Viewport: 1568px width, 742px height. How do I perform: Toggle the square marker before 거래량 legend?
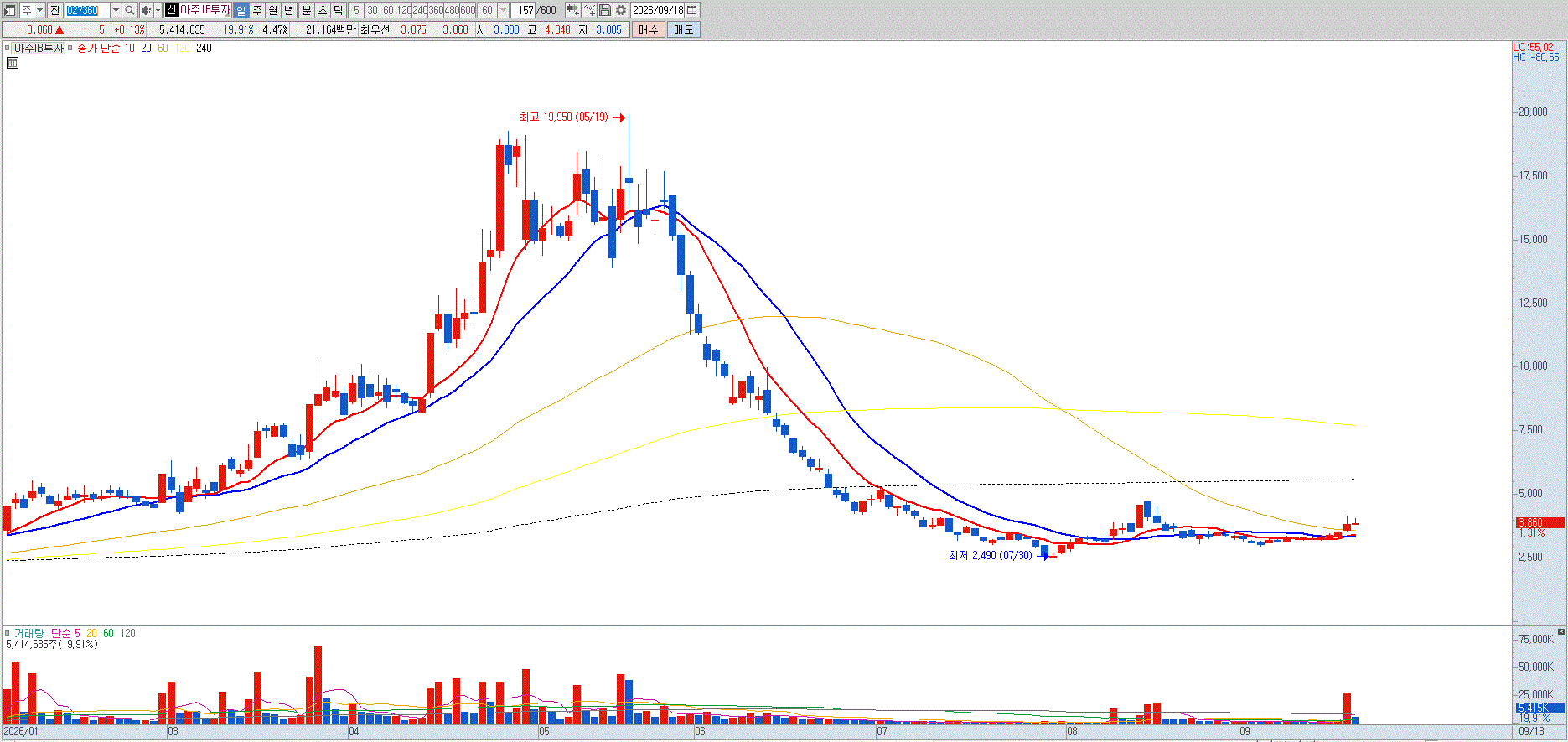point(7,633)
